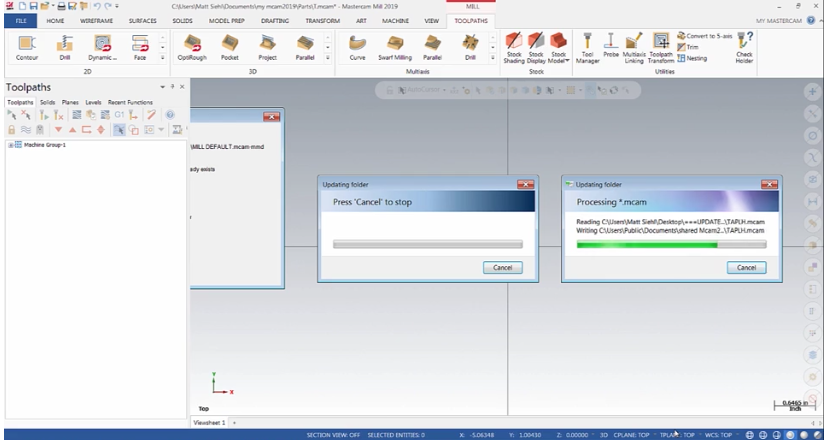Expand the Machine Group-1 tree node
Viewport: 824px width, 440px height.
tap(11, 145)
